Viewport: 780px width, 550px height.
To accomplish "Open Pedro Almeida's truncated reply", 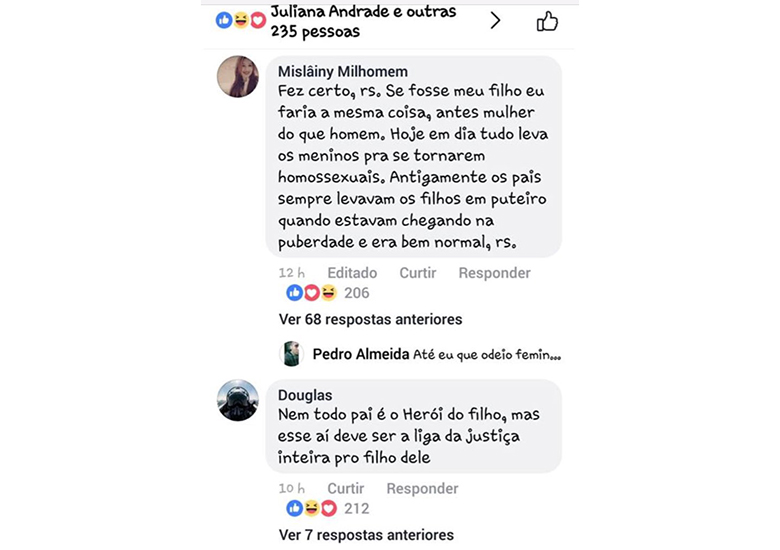I will (437, 354).
